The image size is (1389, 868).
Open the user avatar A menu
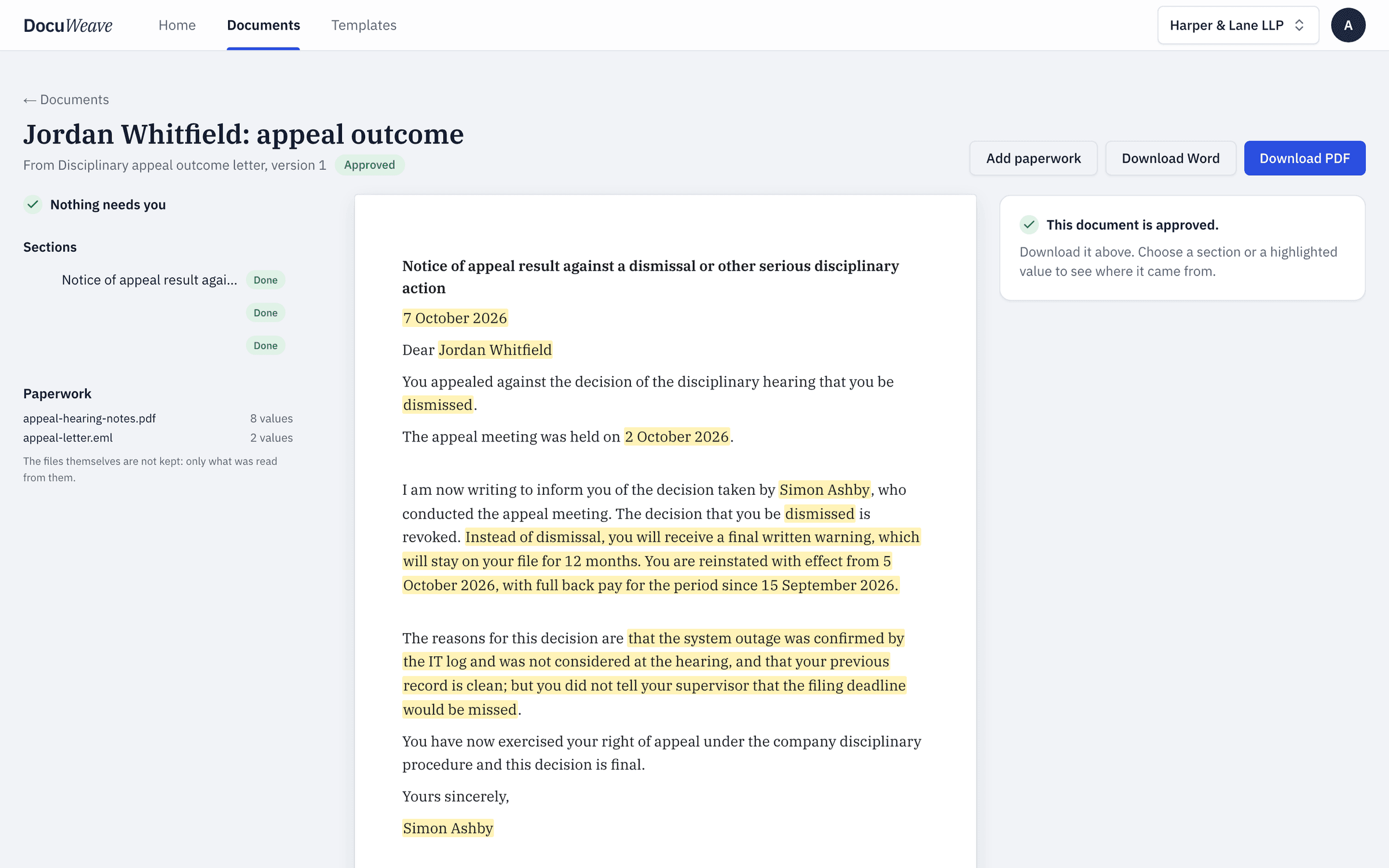tap(1348, 25)
